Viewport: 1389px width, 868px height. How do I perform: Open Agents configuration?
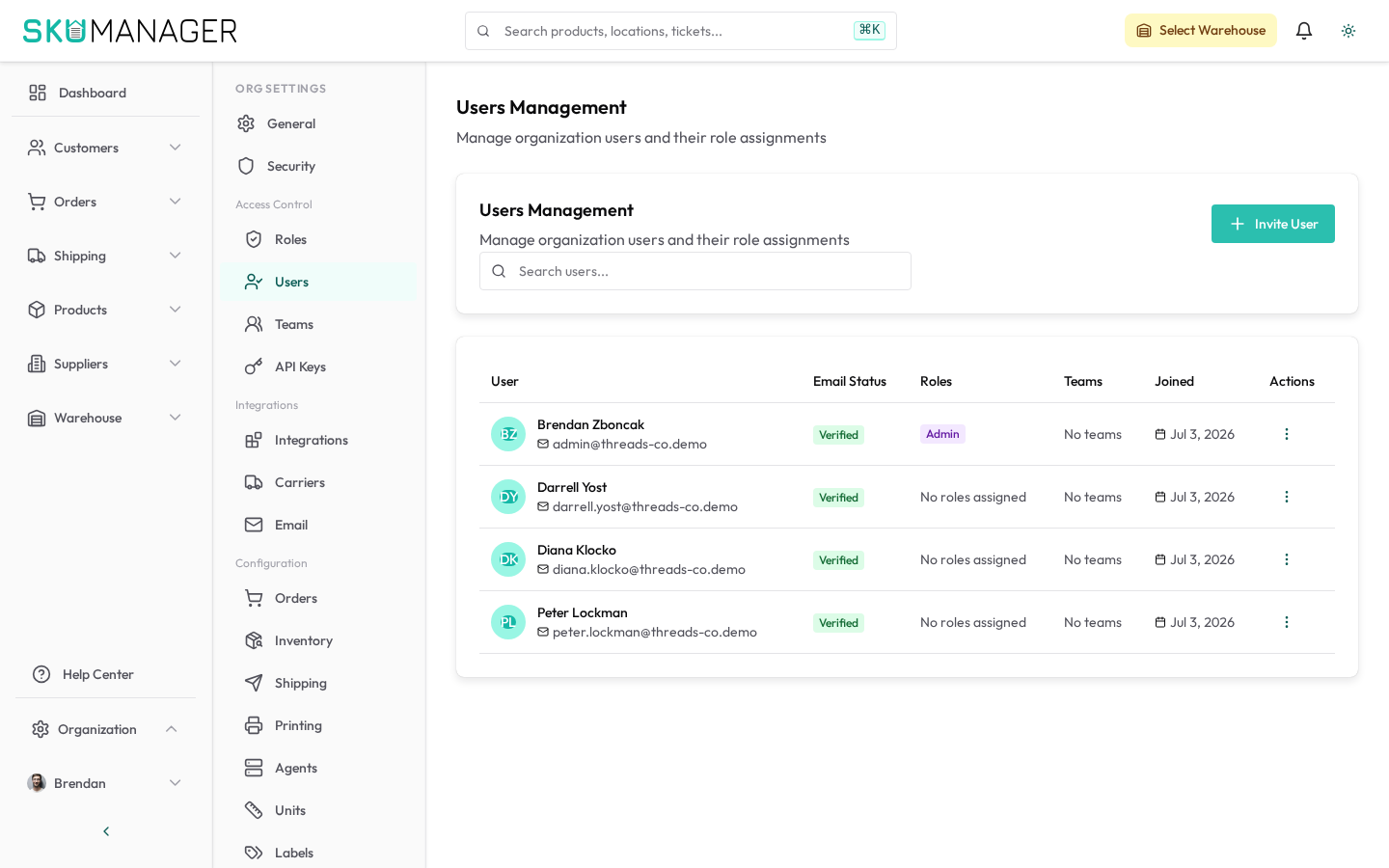point(319,768)
